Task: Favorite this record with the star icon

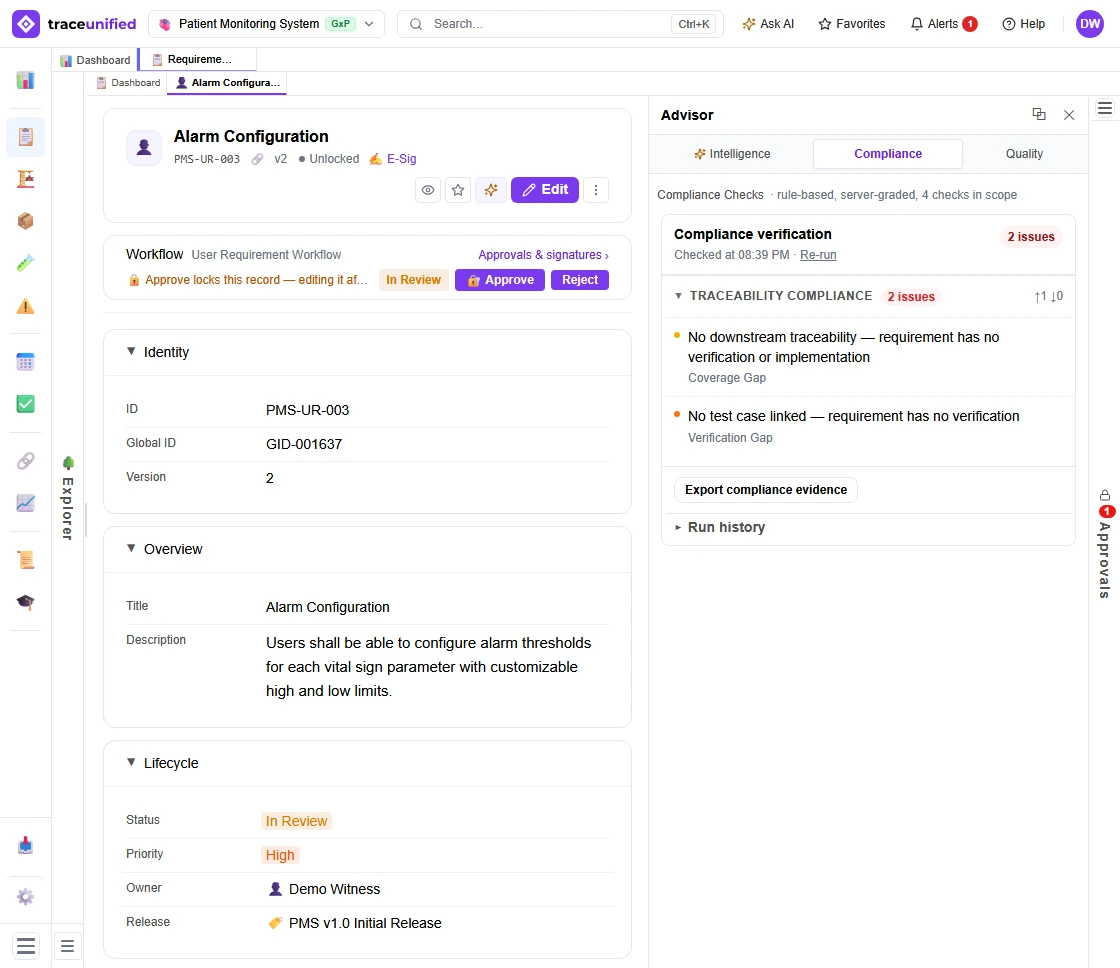Action: [x=458, y=190]
